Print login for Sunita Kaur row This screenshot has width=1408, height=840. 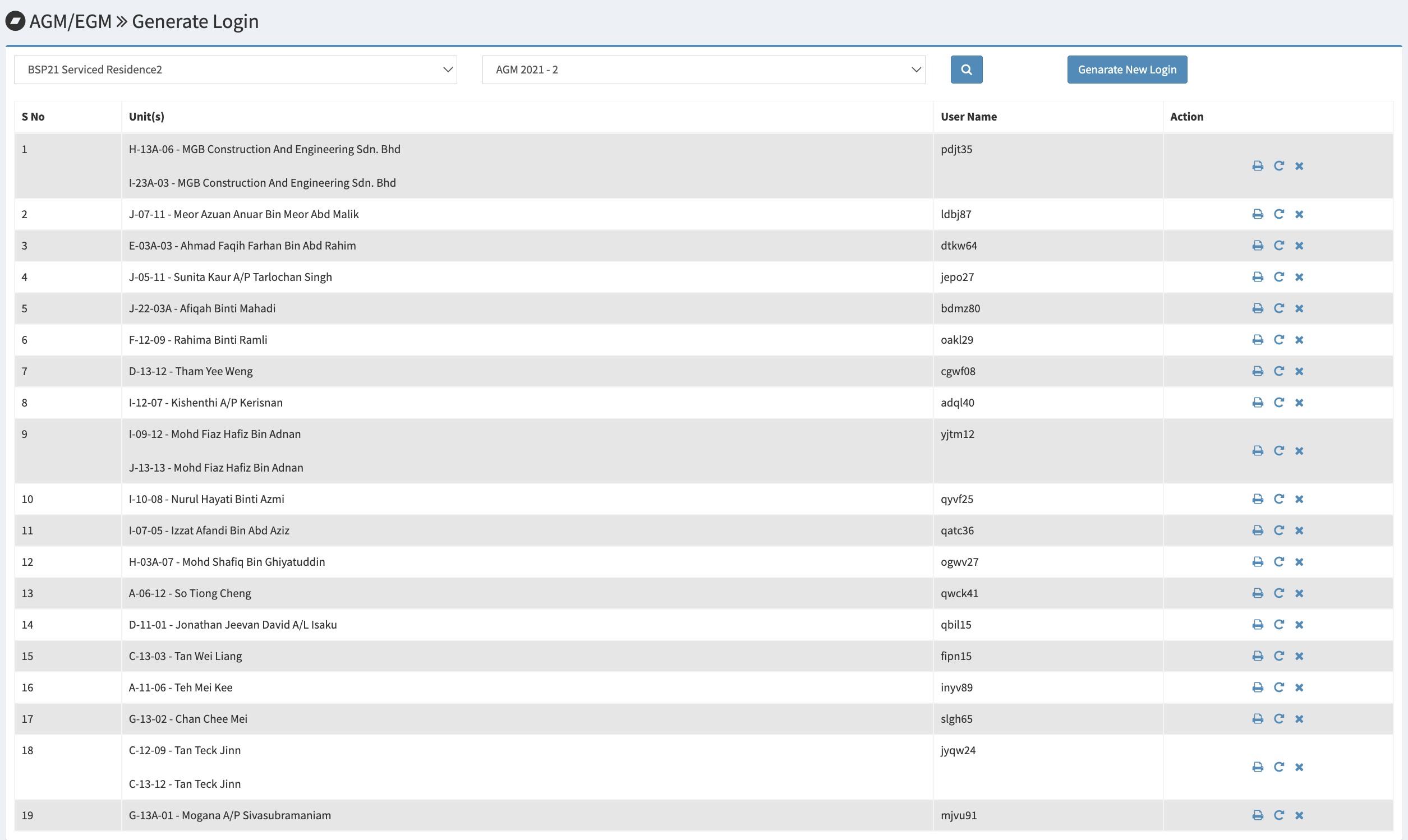(1258, 277)
